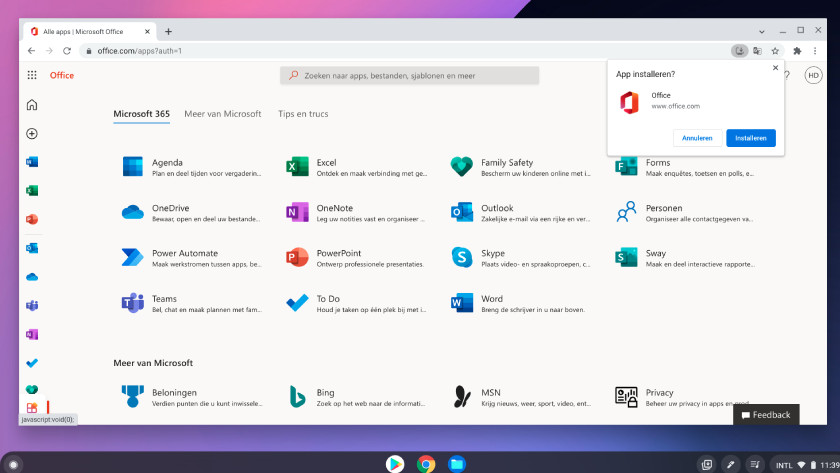Viewport: 840px width, 473px height.
Task: Open Excel from the left sidebar
Action: [x=32, y=190]
